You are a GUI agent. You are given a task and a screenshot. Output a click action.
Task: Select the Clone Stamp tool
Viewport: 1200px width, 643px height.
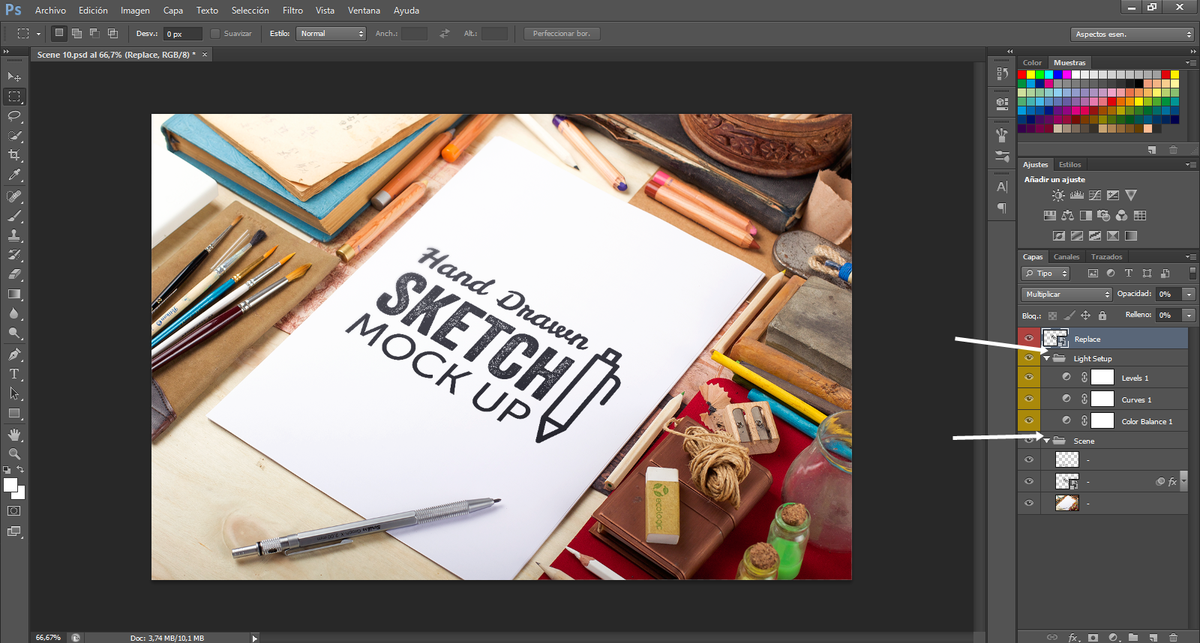14,235
